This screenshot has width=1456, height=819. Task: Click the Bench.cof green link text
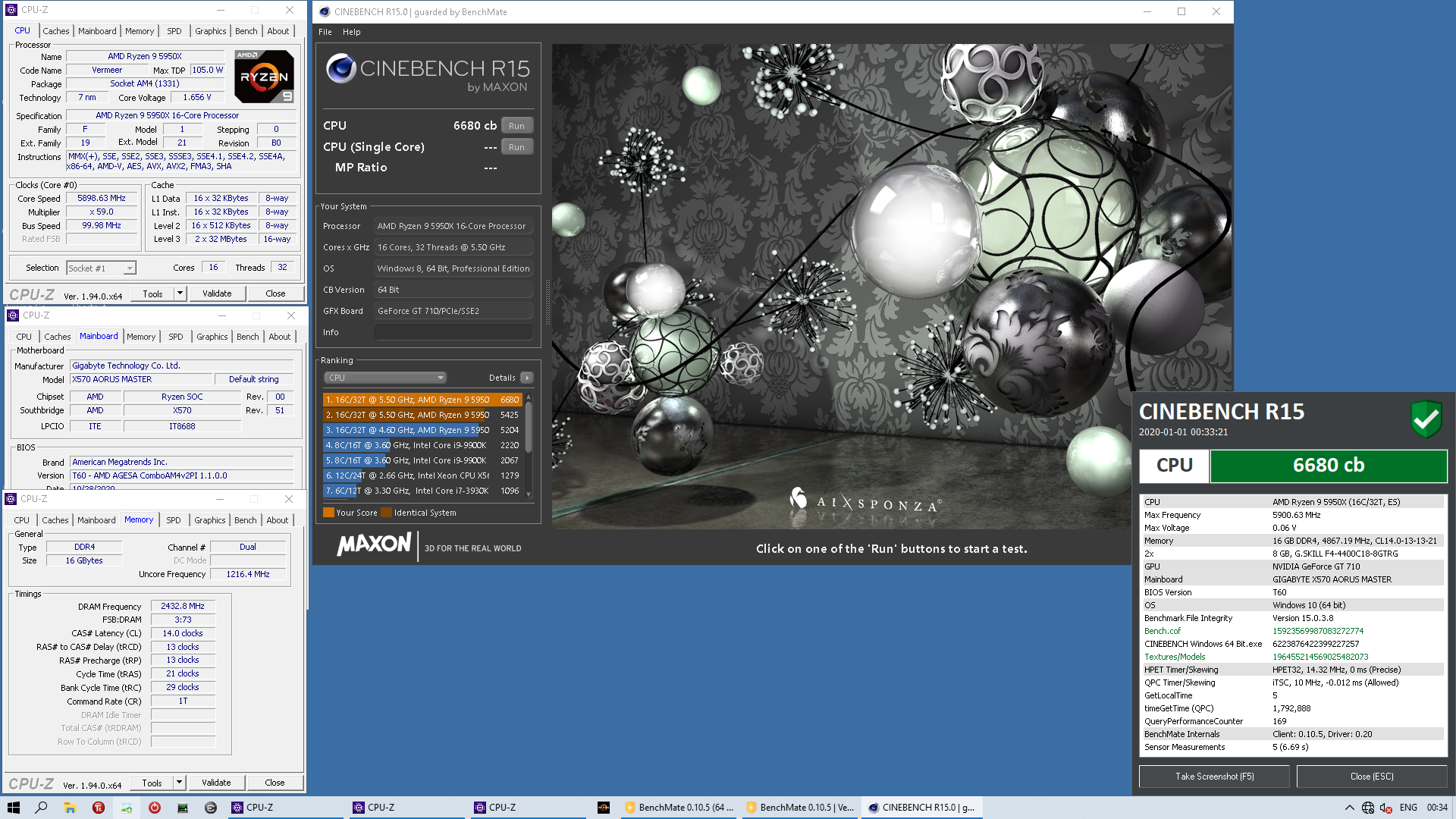1163,631
